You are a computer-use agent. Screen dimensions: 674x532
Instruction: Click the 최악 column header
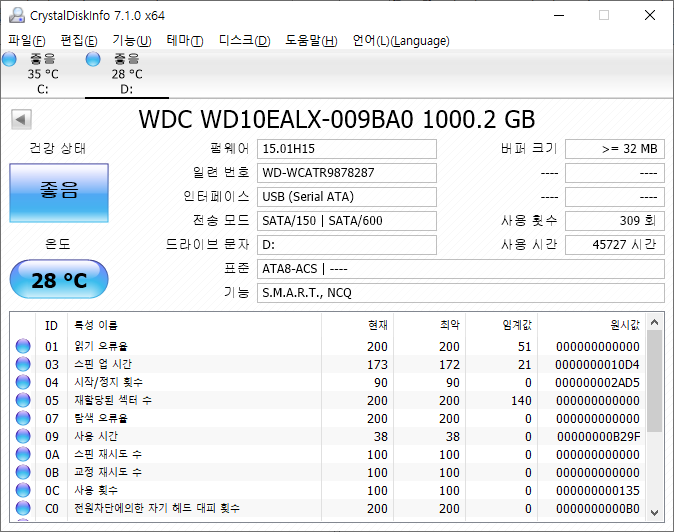pyautogui.click(x=429, y=326)
